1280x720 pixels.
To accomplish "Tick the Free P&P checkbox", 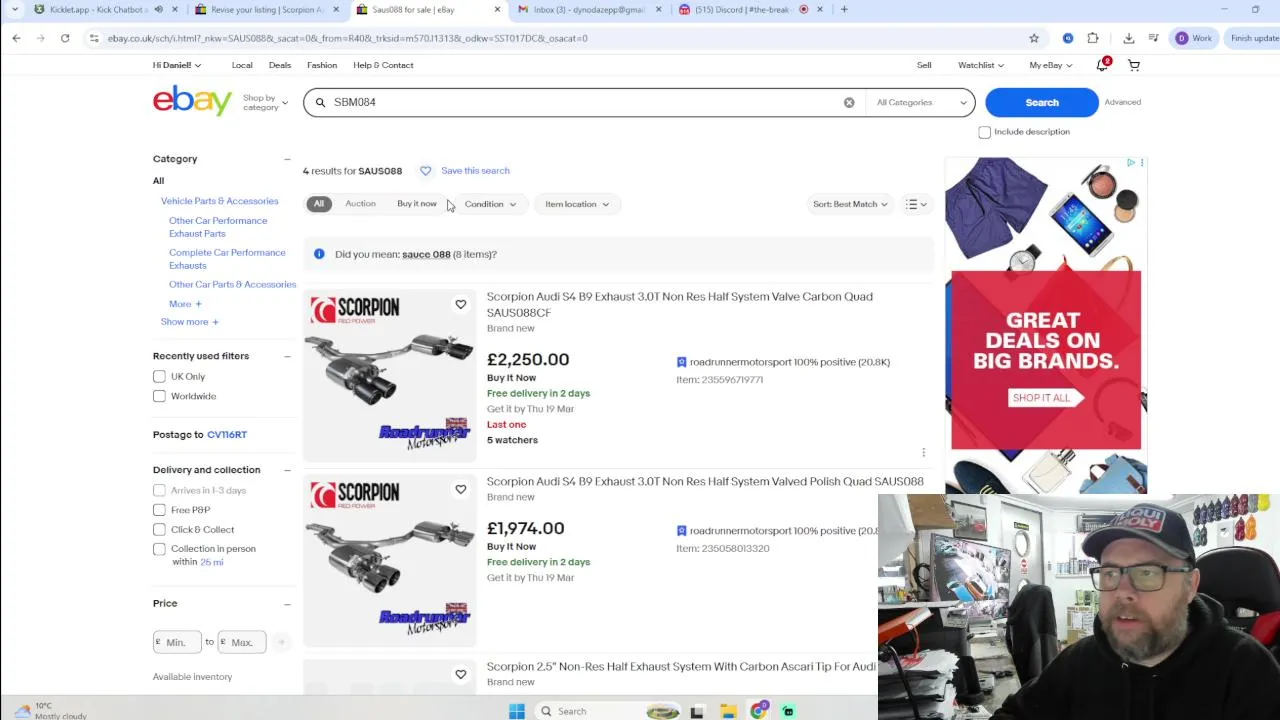I will coord(159,510).
